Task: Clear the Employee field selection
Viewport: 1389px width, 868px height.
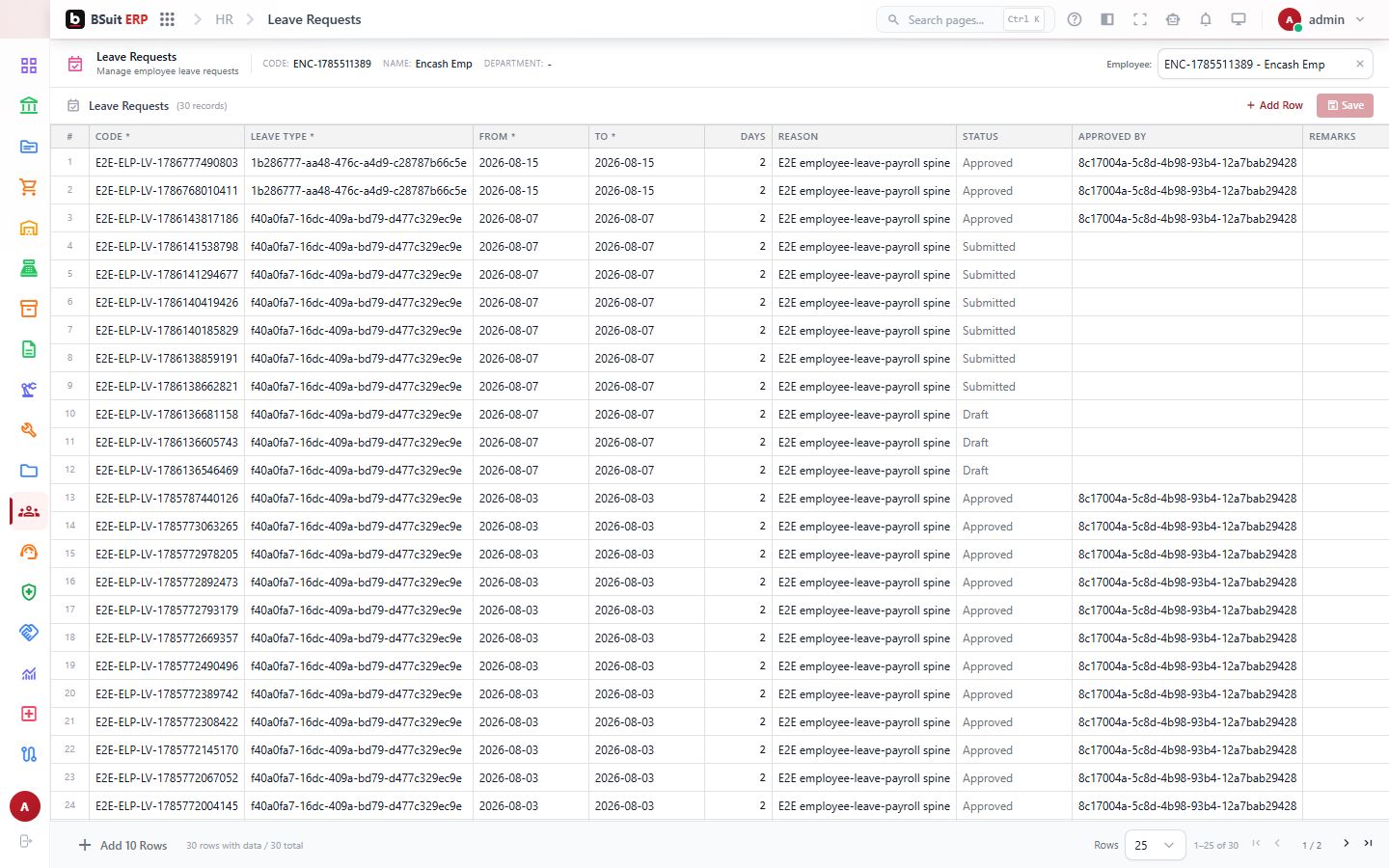Action: pos(1360,65)
